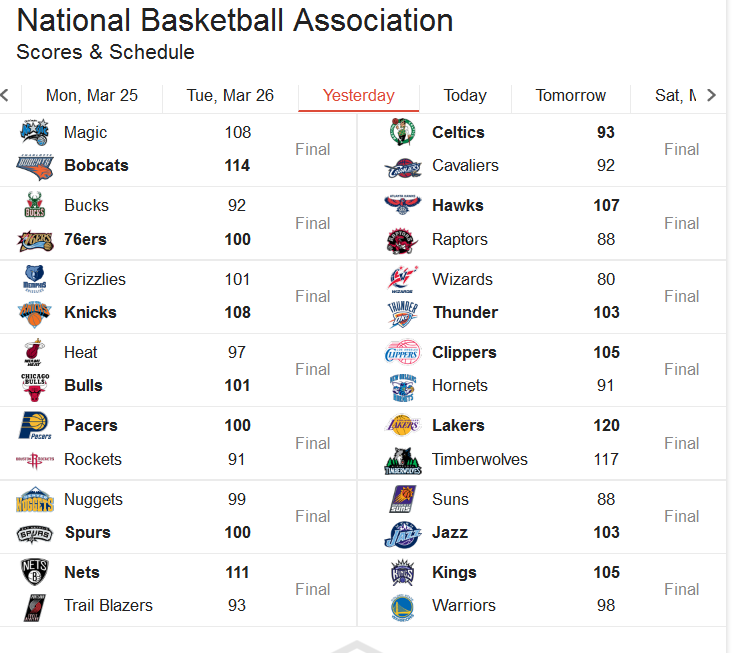
Task: Open Final status of Kings-Warriors game
Action: (681, 589)
